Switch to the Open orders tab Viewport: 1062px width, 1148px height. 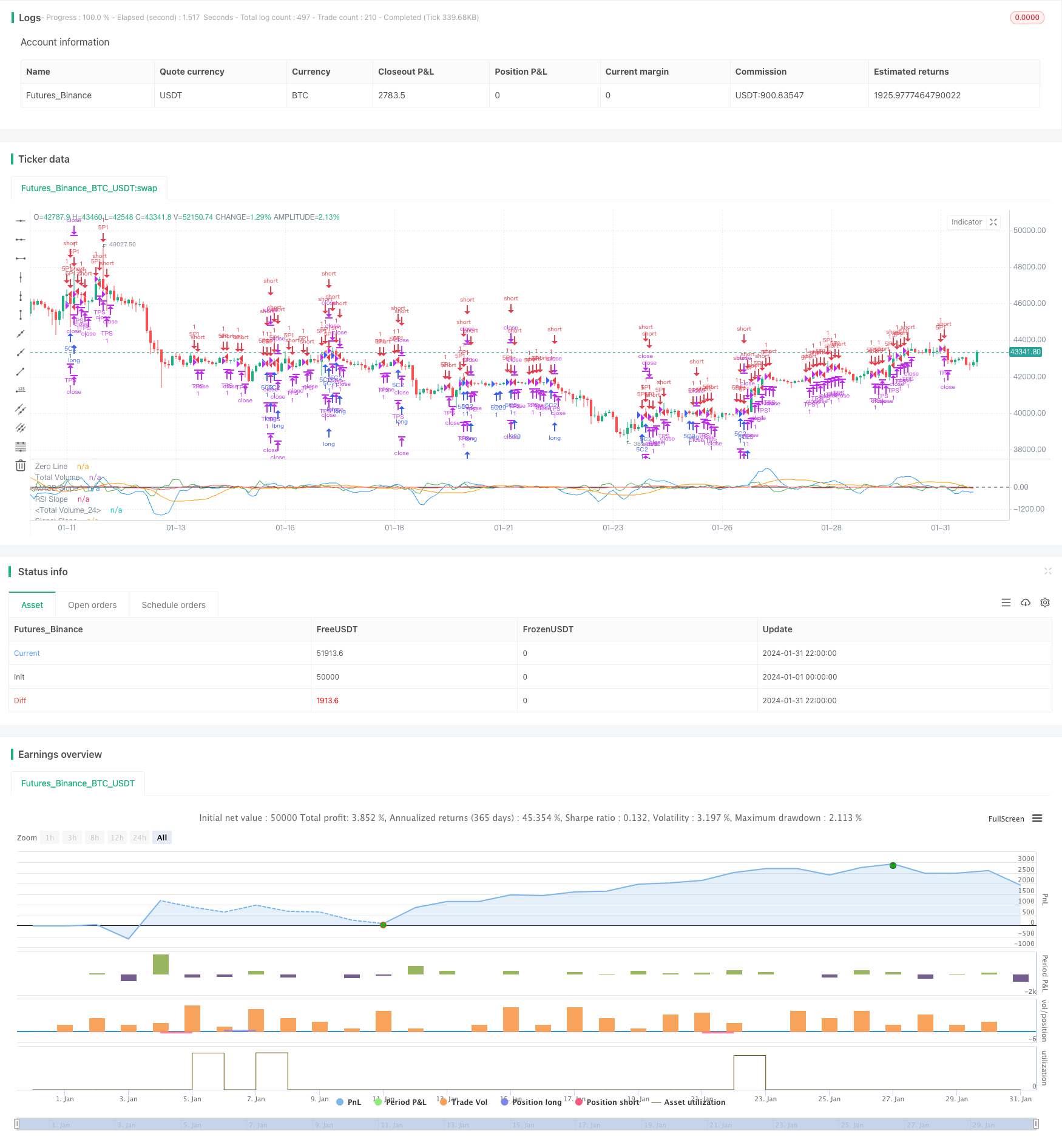pos(92,605)
